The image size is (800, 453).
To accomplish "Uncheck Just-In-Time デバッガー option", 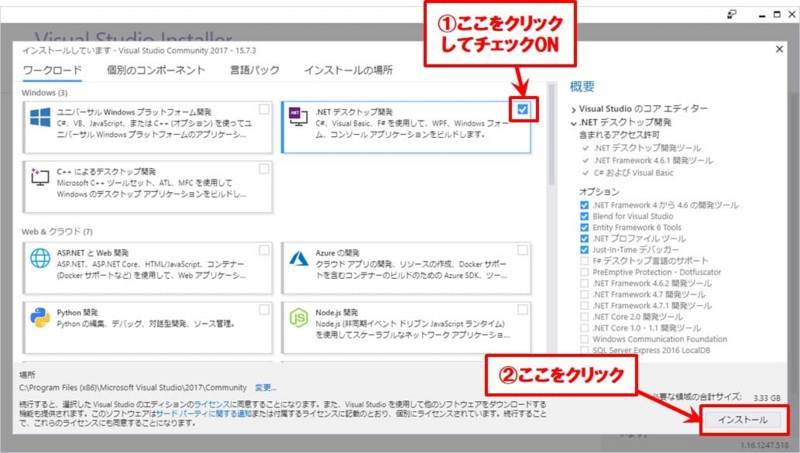I will point(584,250).
